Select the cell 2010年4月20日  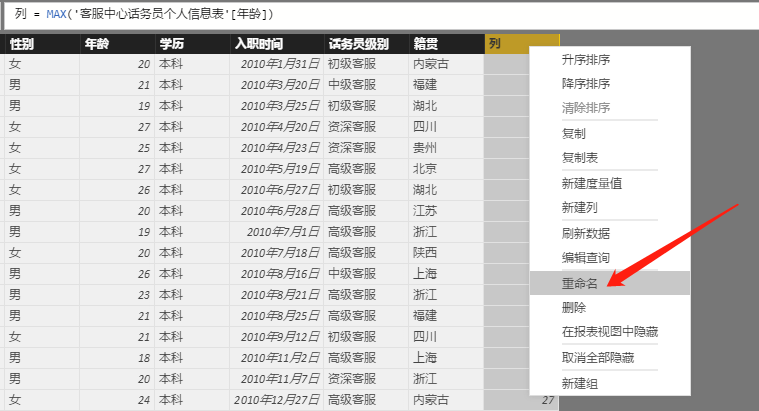(280, 127)
